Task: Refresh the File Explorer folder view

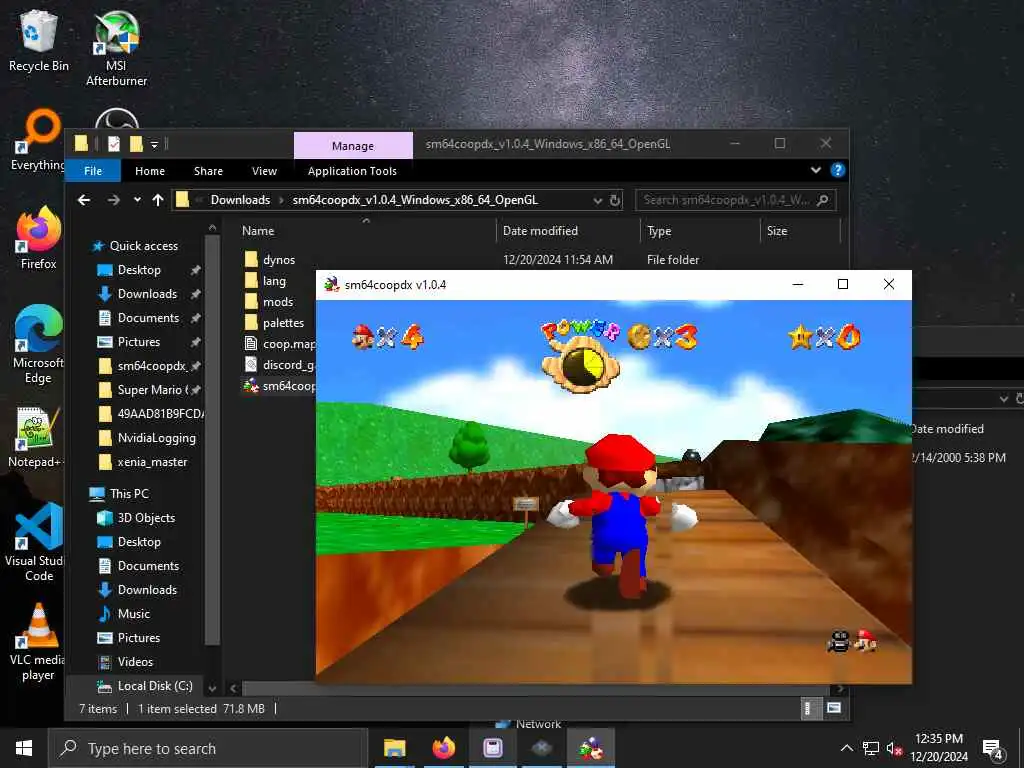Action: tap(615, 200)
